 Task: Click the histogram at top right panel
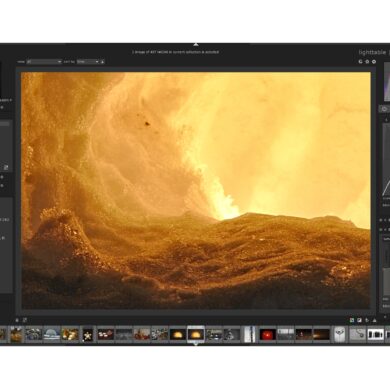click(387, 82)
